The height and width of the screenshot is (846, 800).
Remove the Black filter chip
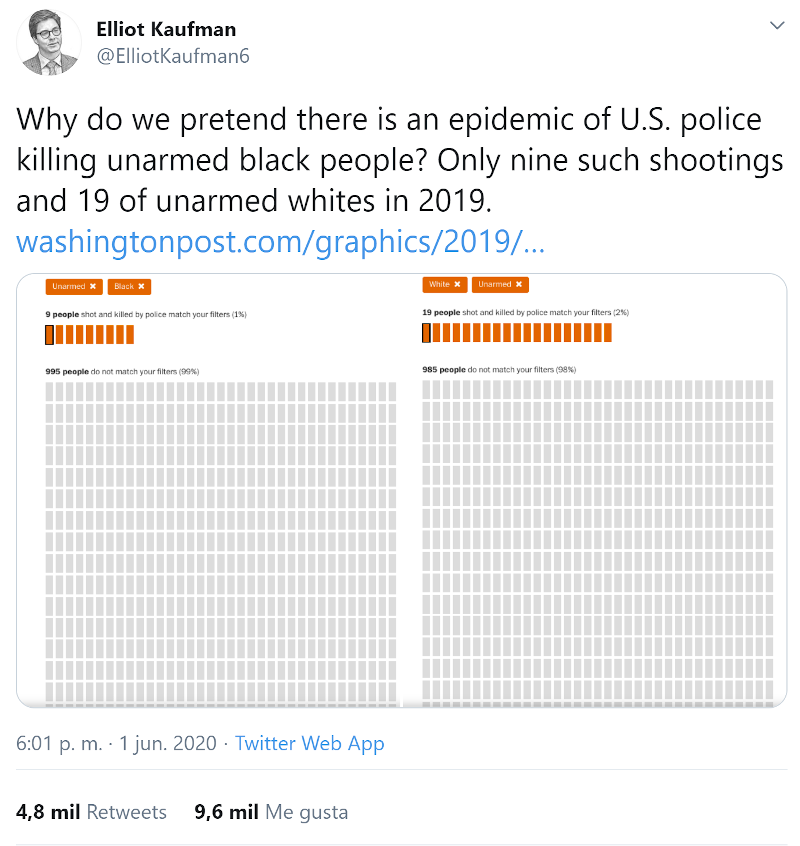142,287
